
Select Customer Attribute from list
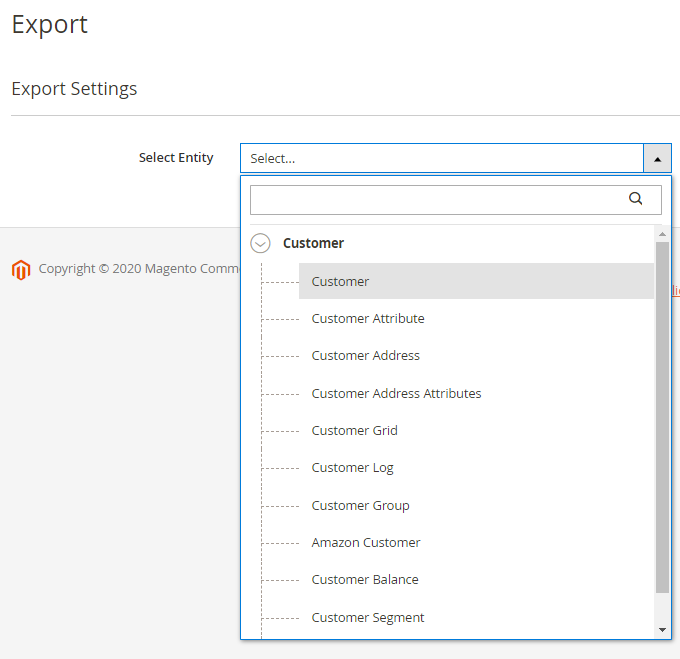tap(368, 319)
